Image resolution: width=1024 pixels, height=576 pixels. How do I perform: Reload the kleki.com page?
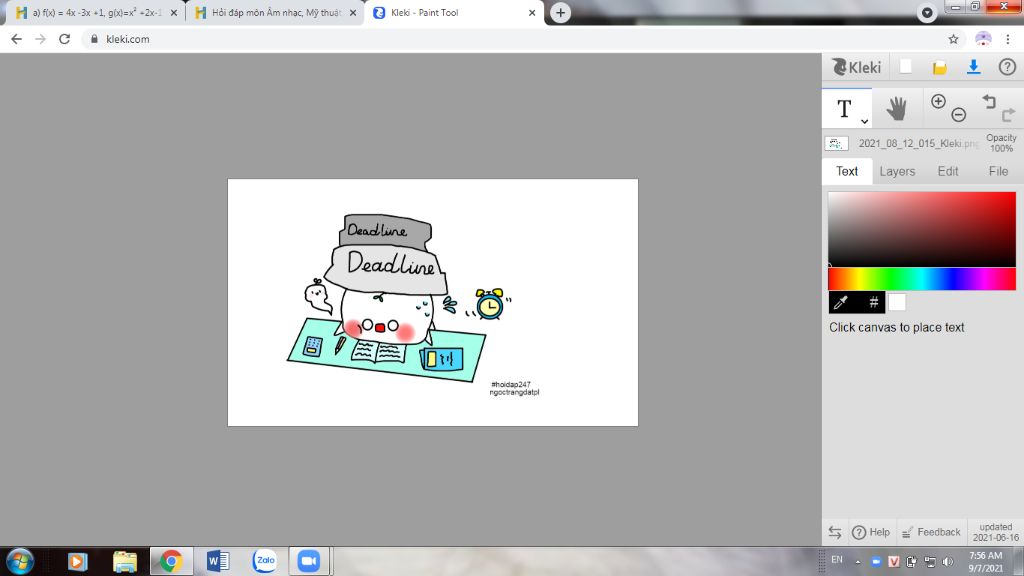tap(64, 39)
